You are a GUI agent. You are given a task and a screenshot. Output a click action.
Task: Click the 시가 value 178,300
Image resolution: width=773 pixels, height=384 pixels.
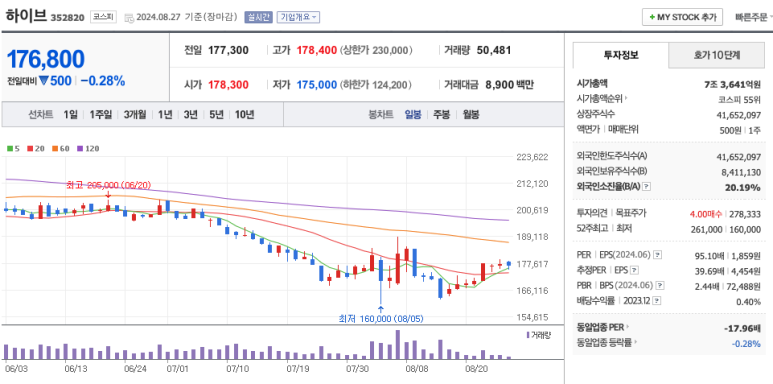[228, 85]
